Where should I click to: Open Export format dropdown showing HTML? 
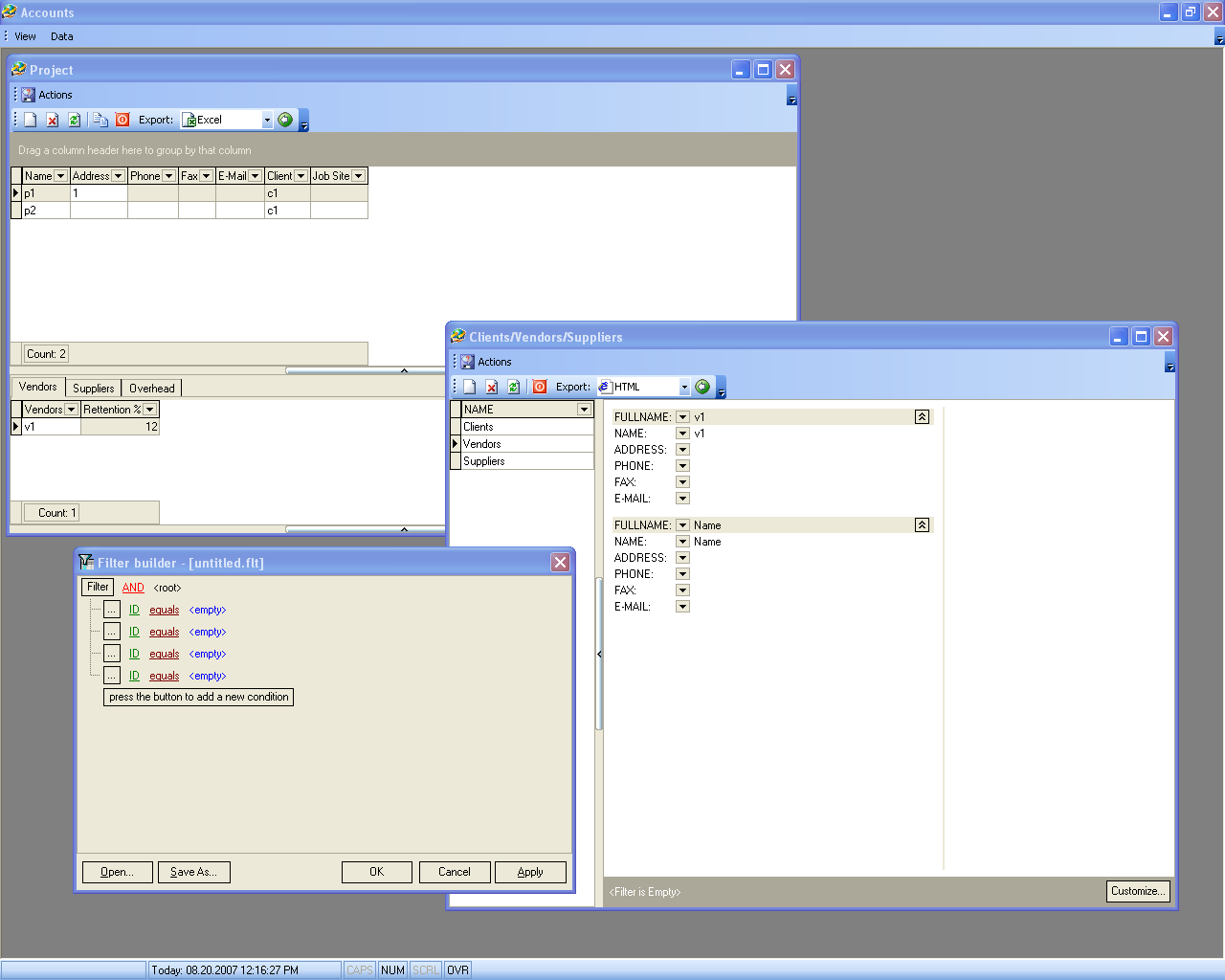click(x=684, y=387)
